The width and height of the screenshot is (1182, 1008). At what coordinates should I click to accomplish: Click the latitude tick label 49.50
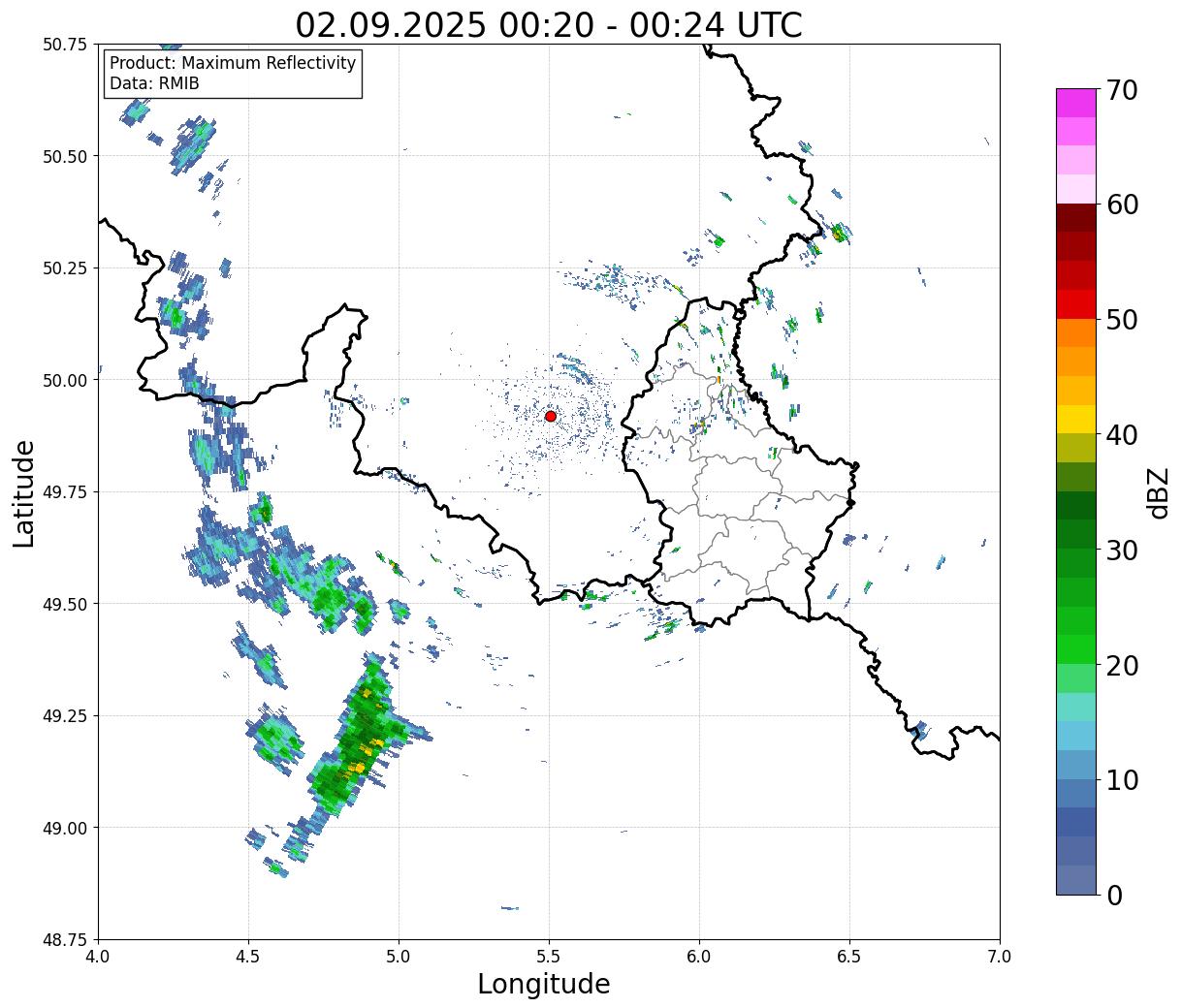pyautogui.click(x=65, y=604)
